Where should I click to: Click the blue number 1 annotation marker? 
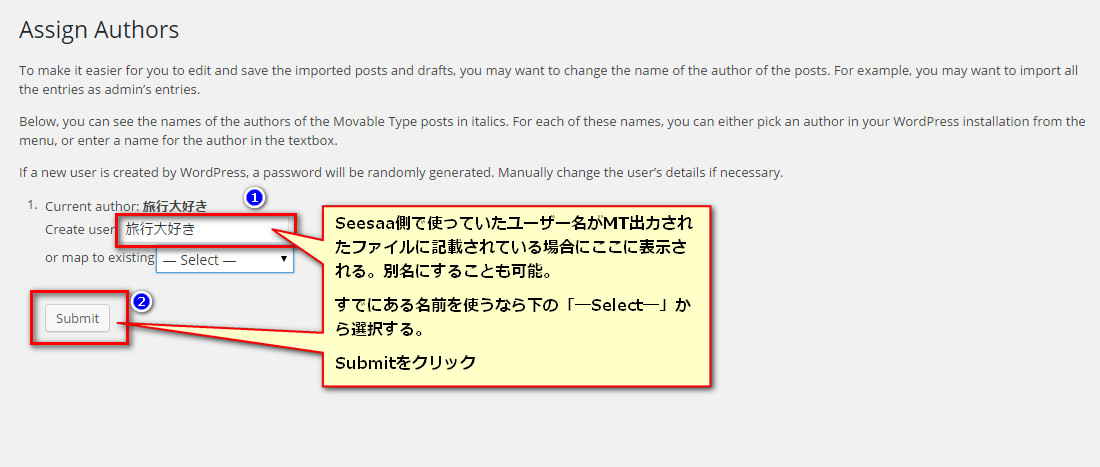point(254,198)
